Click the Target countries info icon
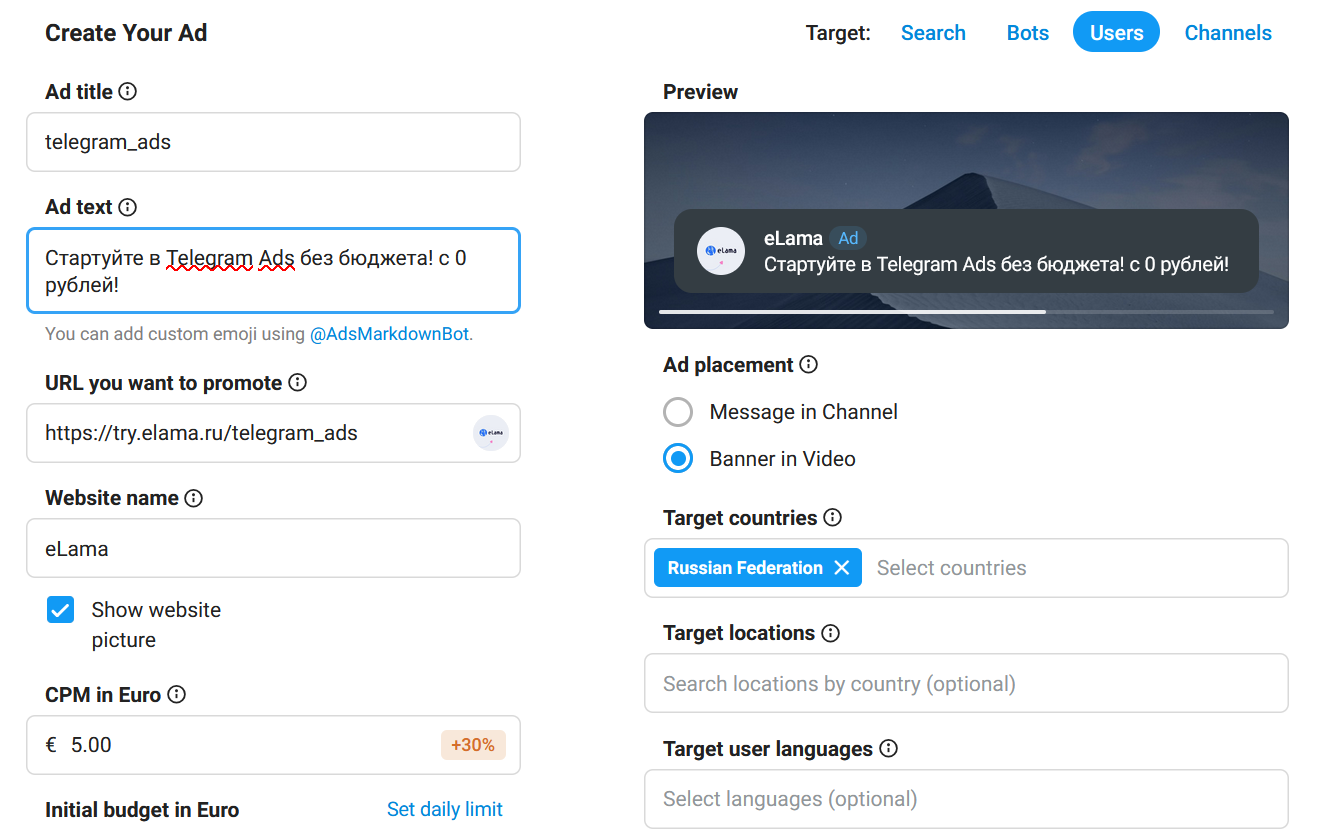This screenshot has height=829, width=1318. [x=832, y=518]
